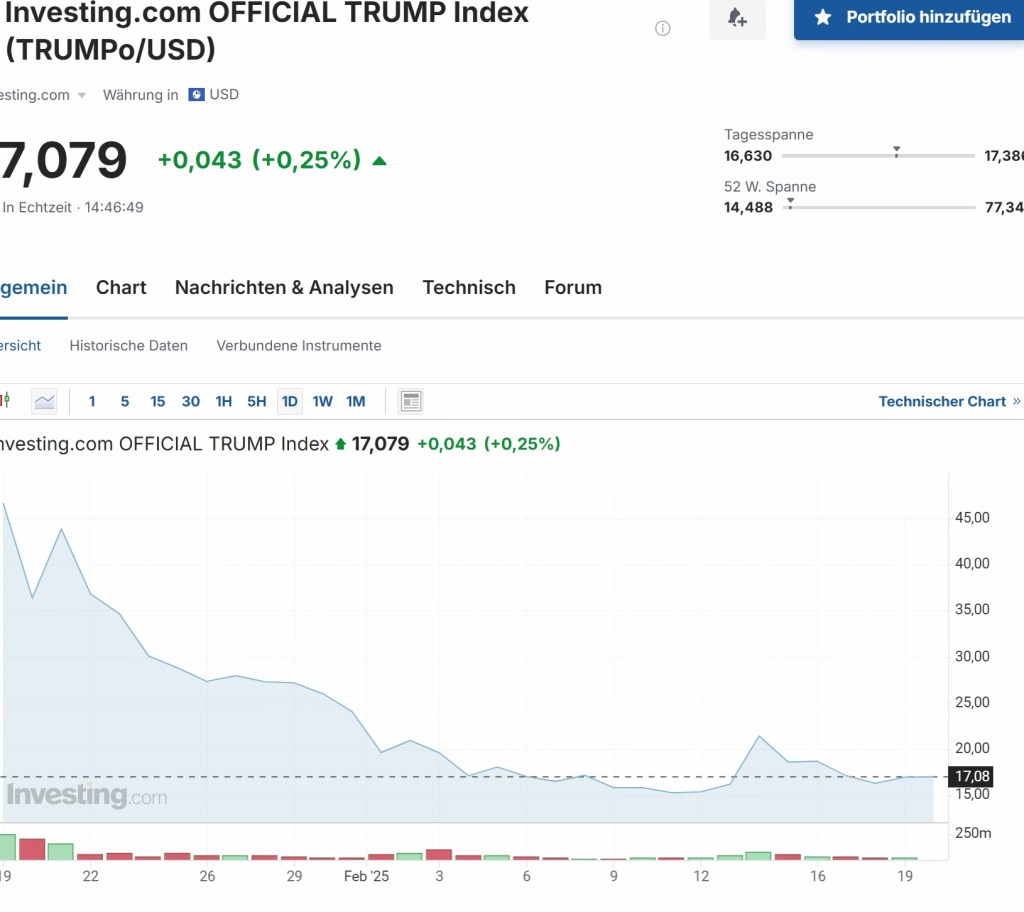
Task: Open the Historische Daten link
Action: (128, 346)
